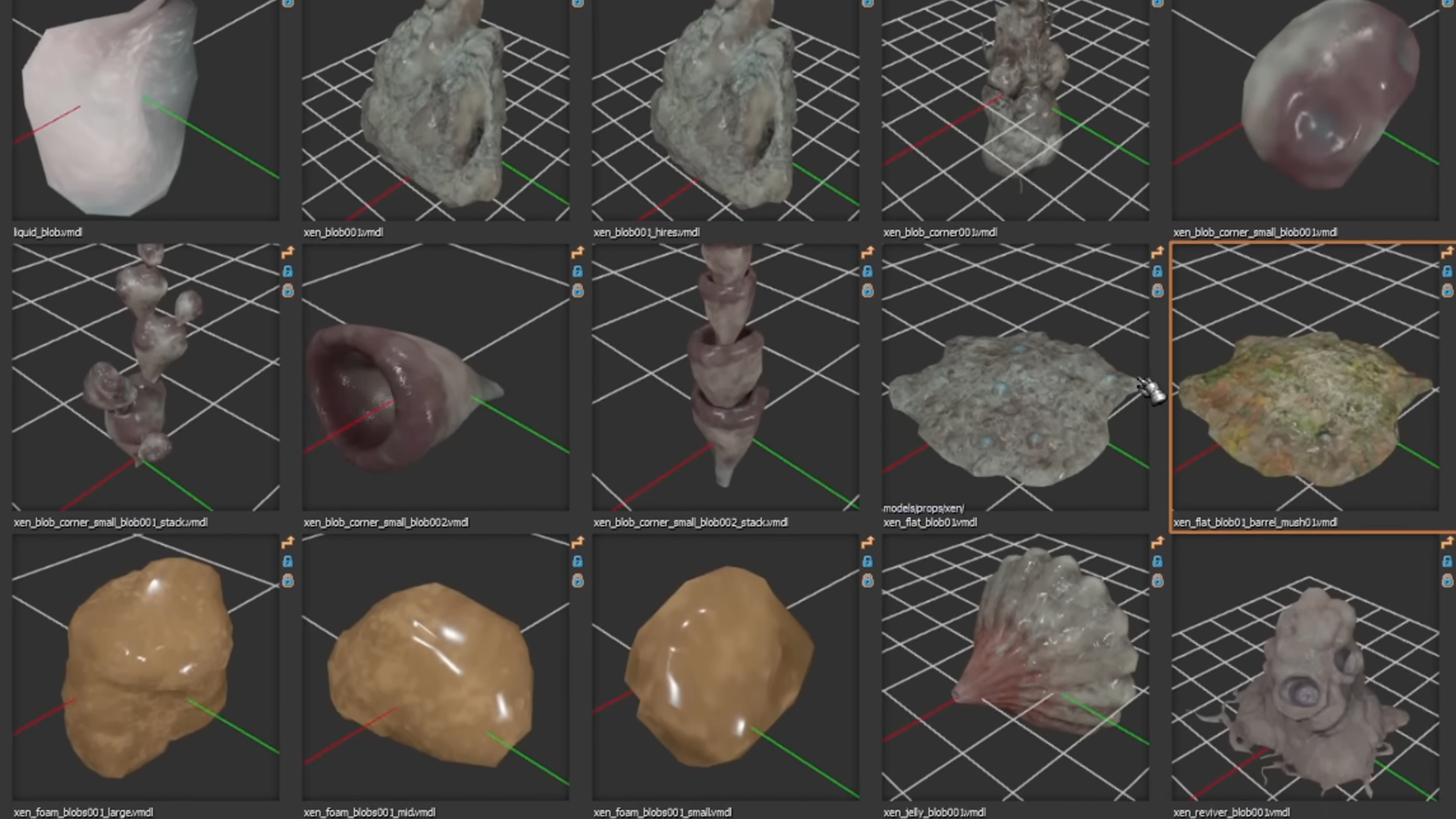Click orange-outlined lock icon beside xen_flat_blob01 thumbnail
This screenshot has height=819, width=1456.
1157,290
